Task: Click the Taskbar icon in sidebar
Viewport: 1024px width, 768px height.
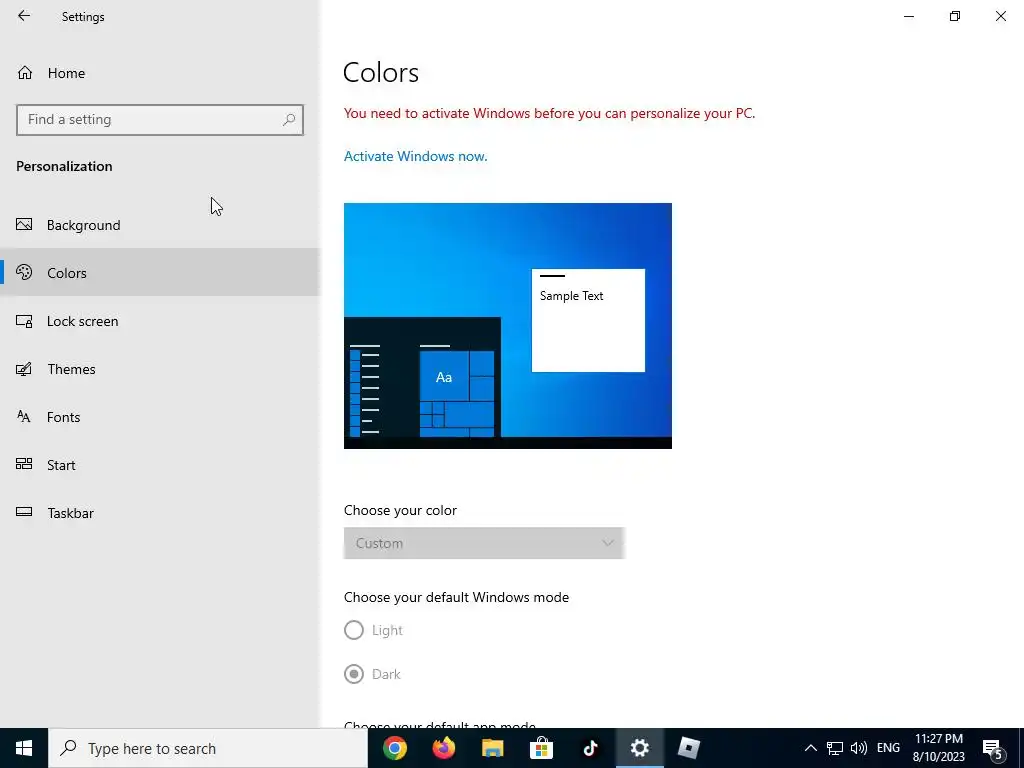Action: 24,512
